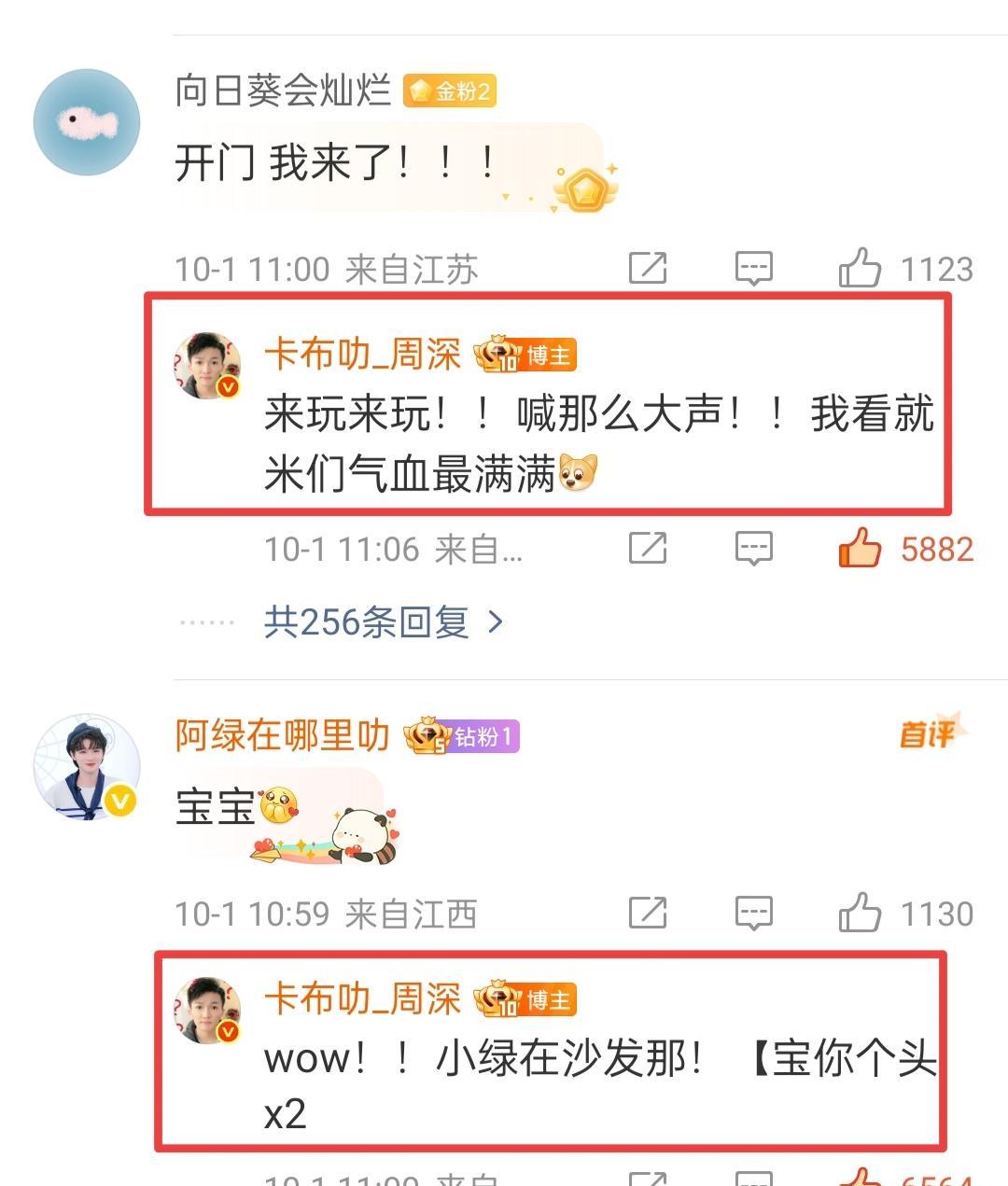Tap repost icon on the 10-1 11:06 reply
This screenshot has height=1186, width=1008.
tap(648, 549)
